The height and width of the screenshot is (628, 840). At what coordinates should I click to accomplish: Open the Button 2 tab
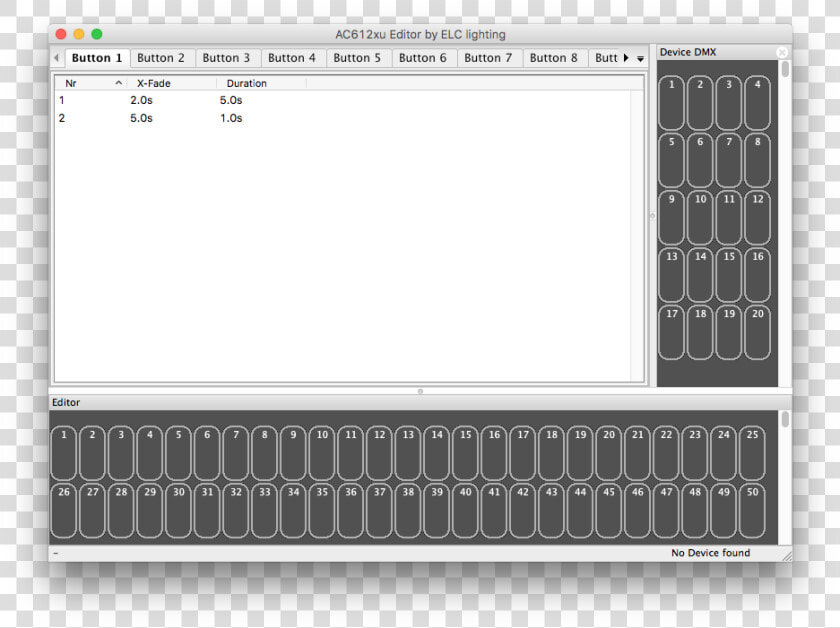tap(161, 58)
